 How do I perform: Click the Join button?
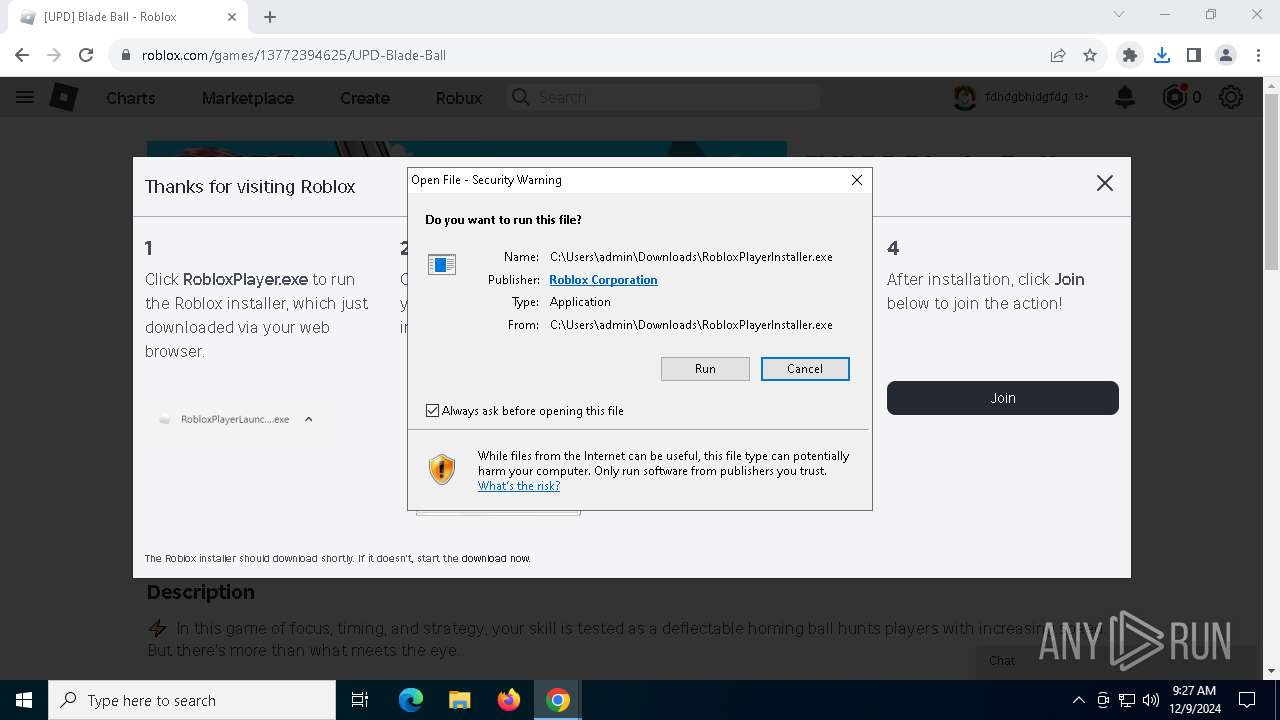tap(1002, 398)
